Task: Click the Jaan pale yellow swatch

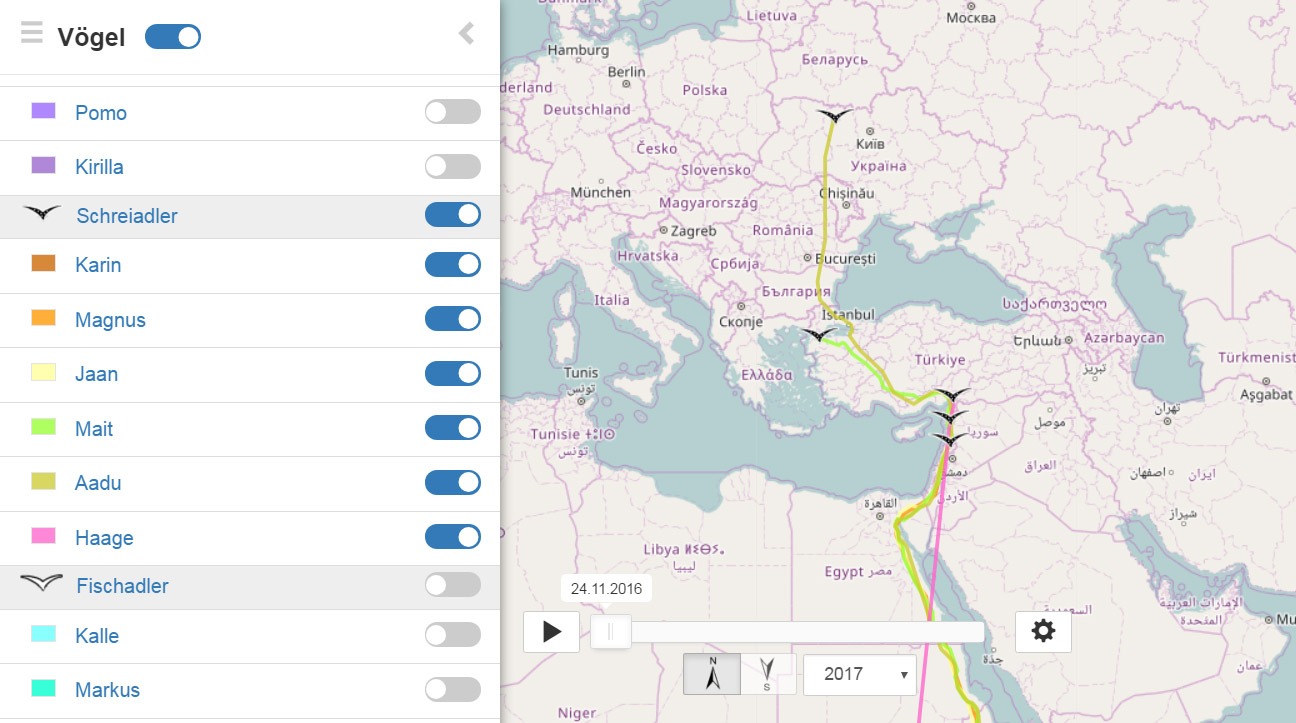Action: 43,372
